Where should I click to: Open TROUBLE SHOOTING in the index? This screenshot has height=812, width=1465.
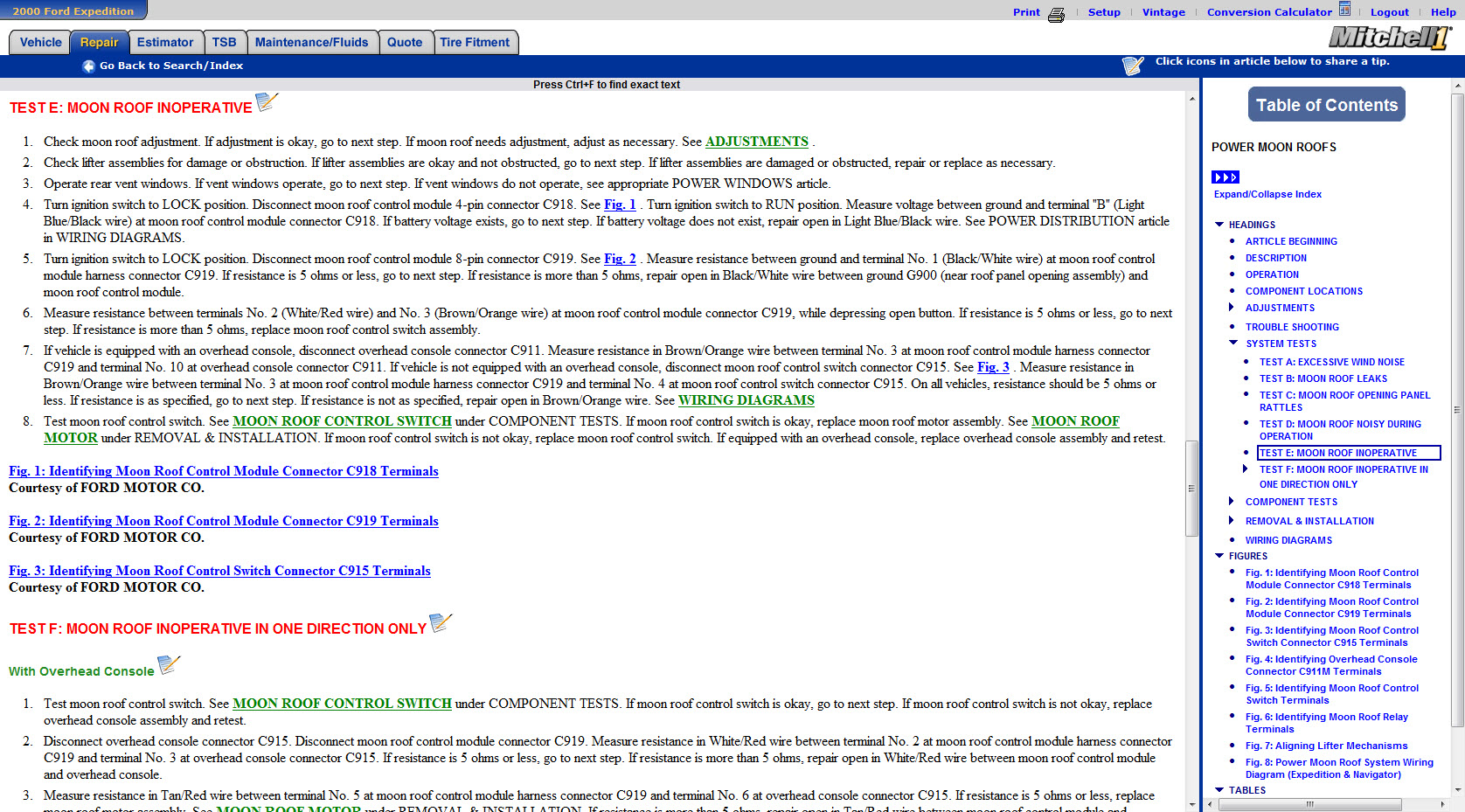(x=1292, y=327)
